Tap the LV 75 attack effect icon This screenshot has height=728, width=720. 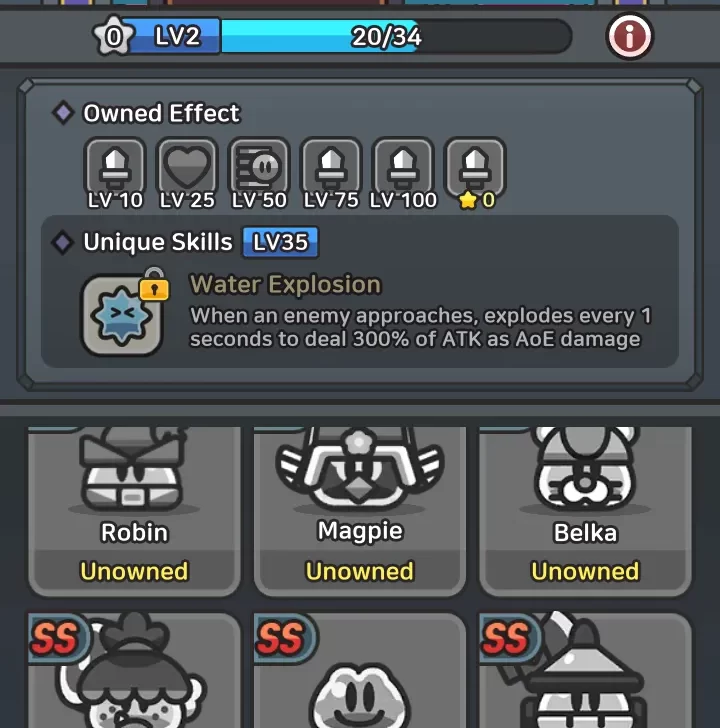point(331,167)
